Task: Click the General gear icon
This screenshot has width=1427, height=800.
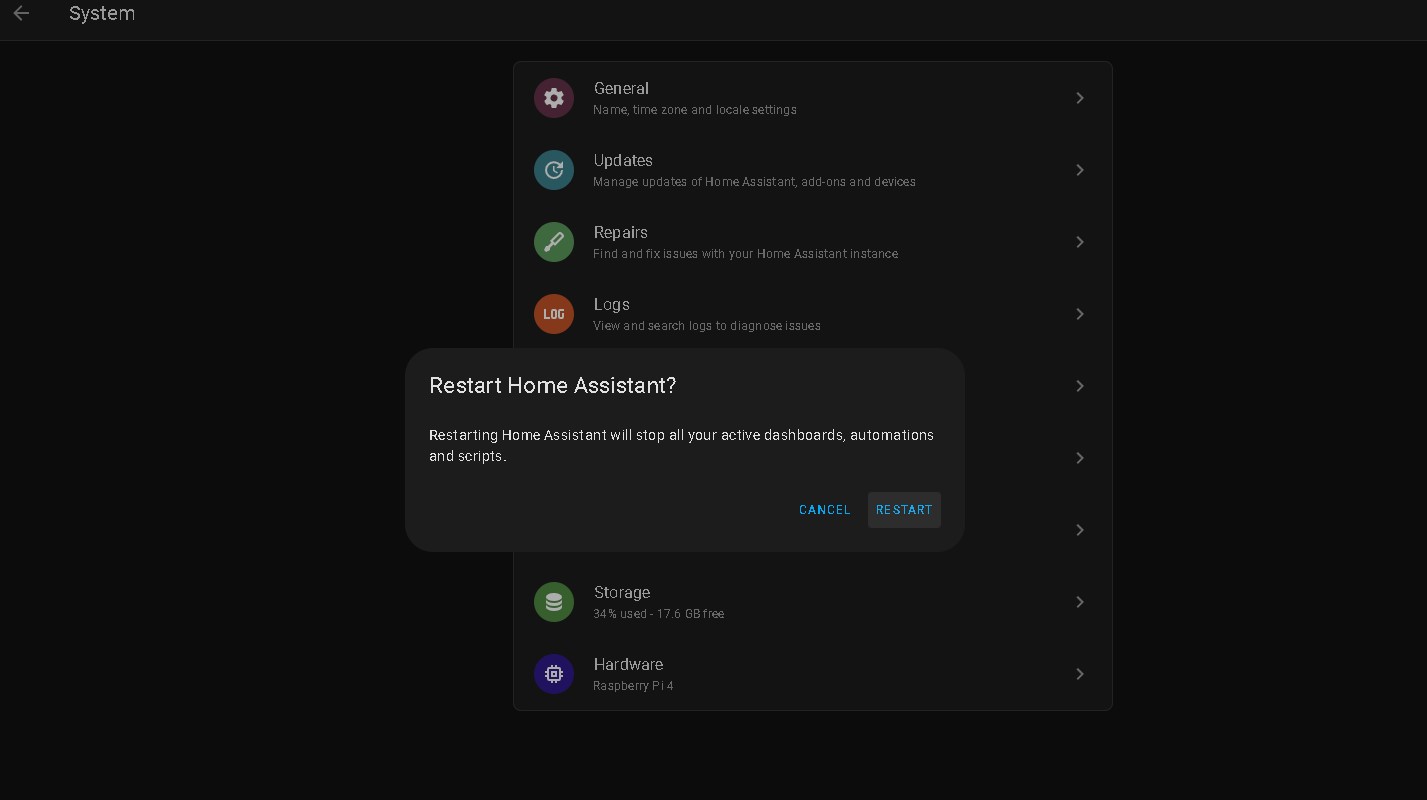Action: tap(554, 98)
